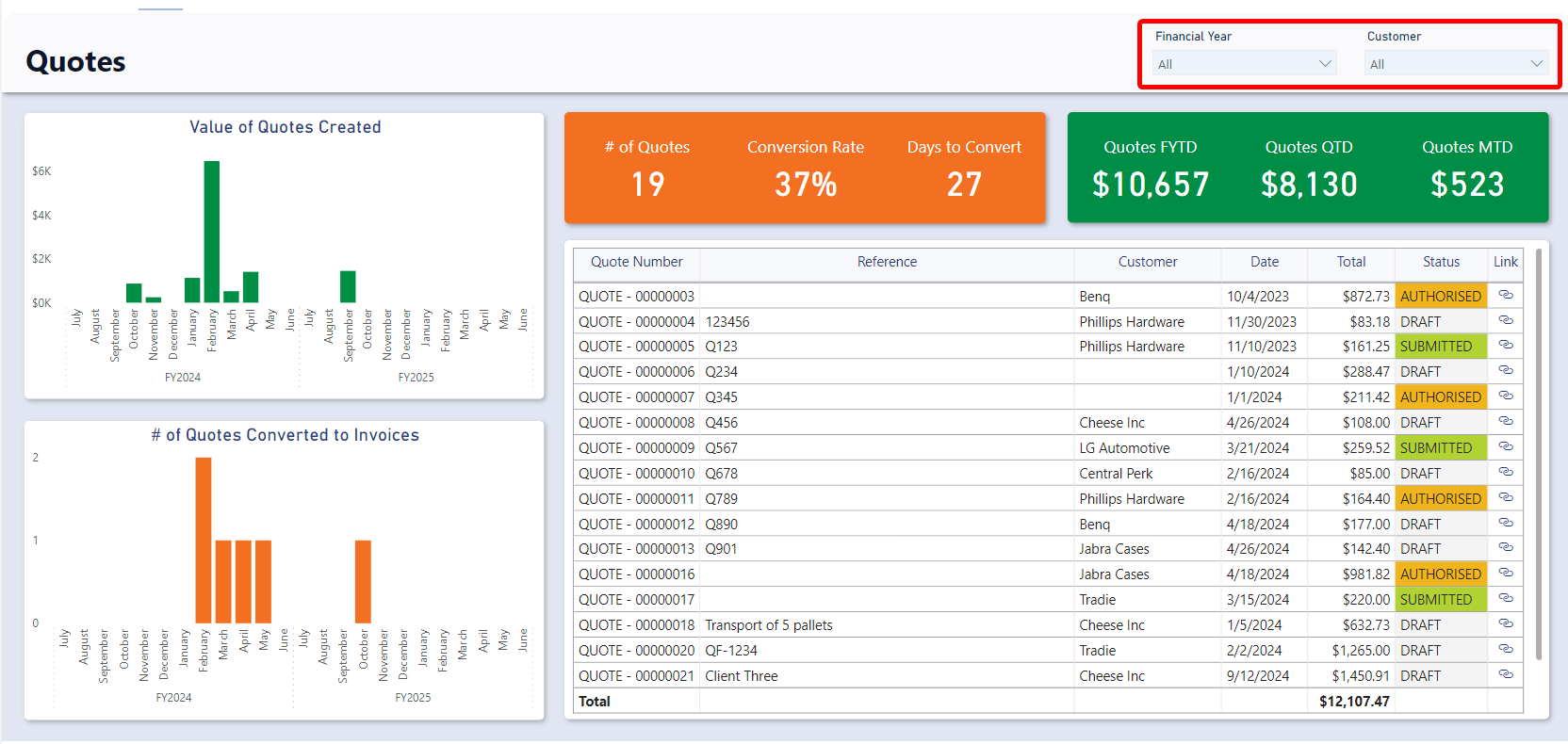Sort table by Quote Number header
Image resolution: width=1568 pixels, height=744 pixels.
(x=636, y=262)
